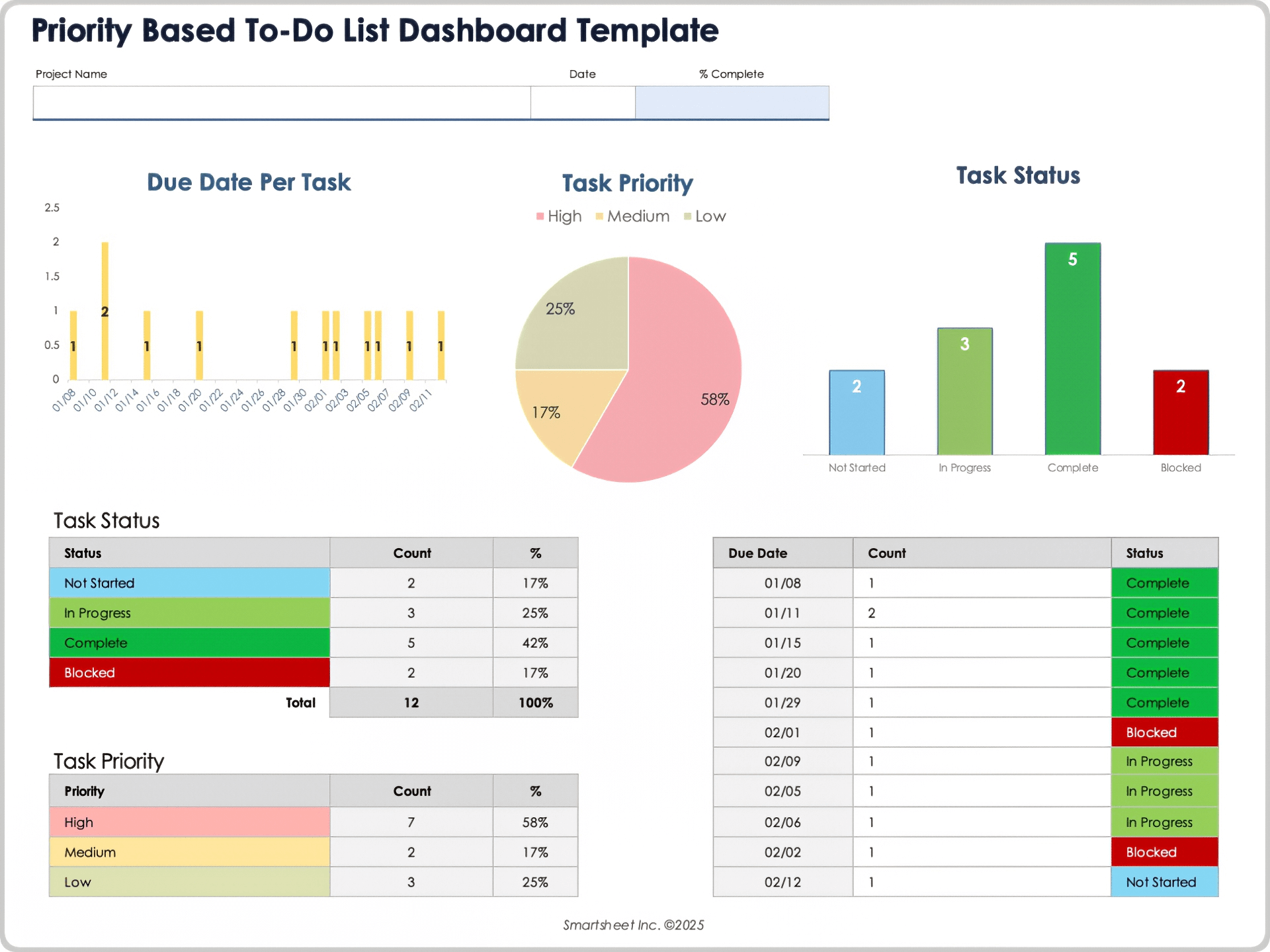Click the % Complete field

point(731,102)
